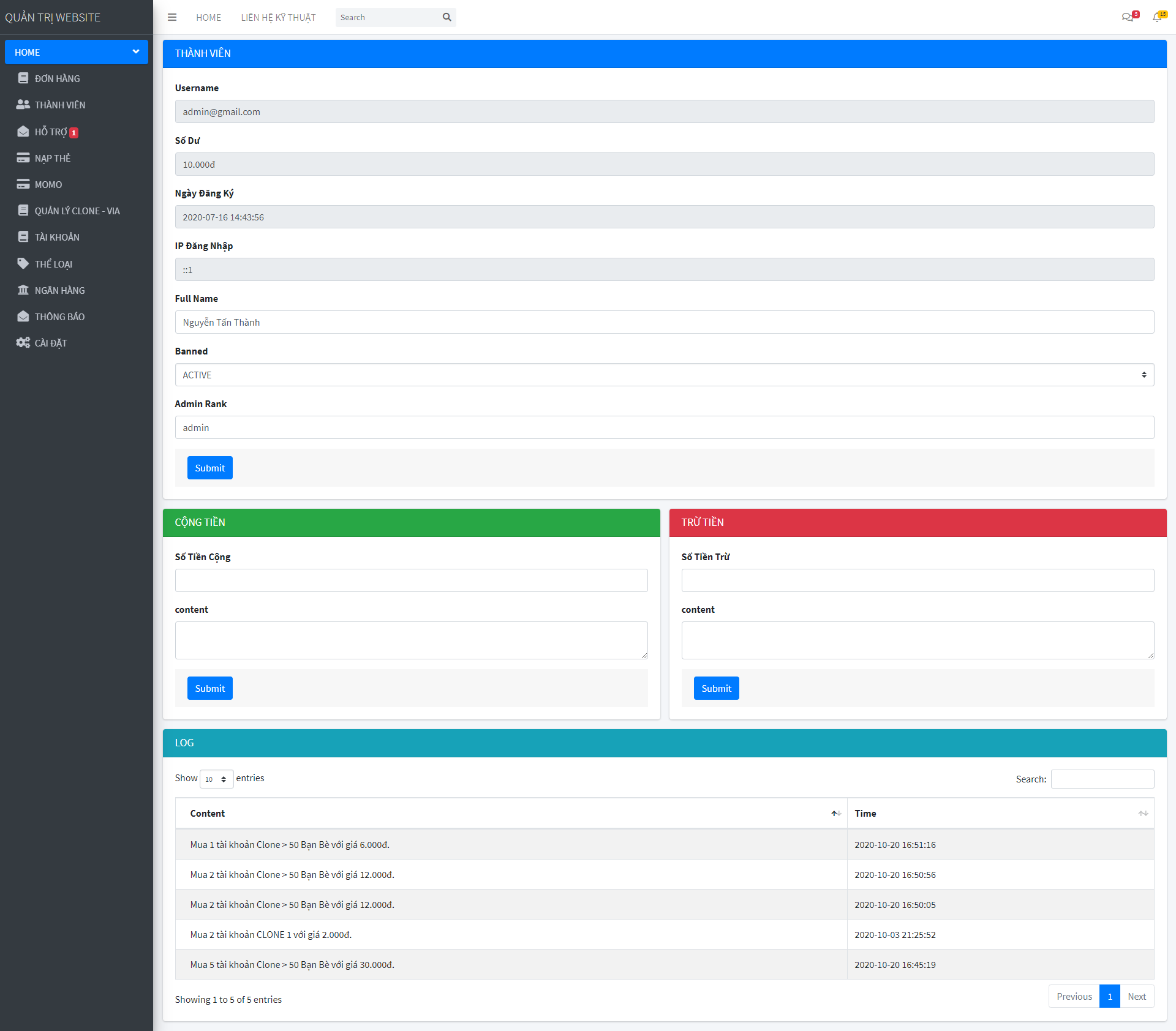Open the Nạp Thẻ card section
The image size is (1176, 1031).
(52, 158)
